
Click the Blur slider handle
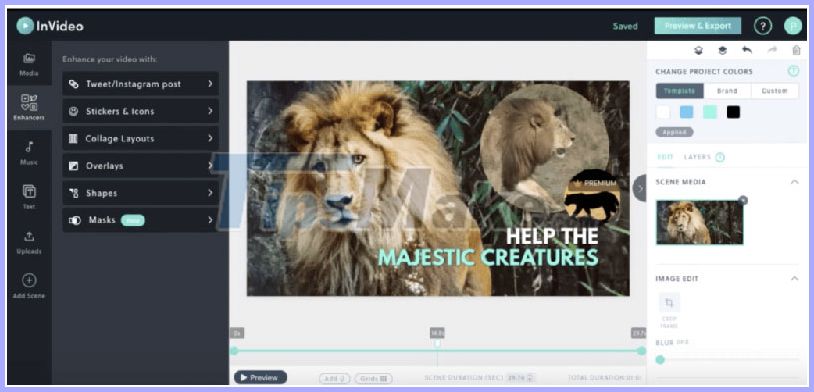[660, 360]
